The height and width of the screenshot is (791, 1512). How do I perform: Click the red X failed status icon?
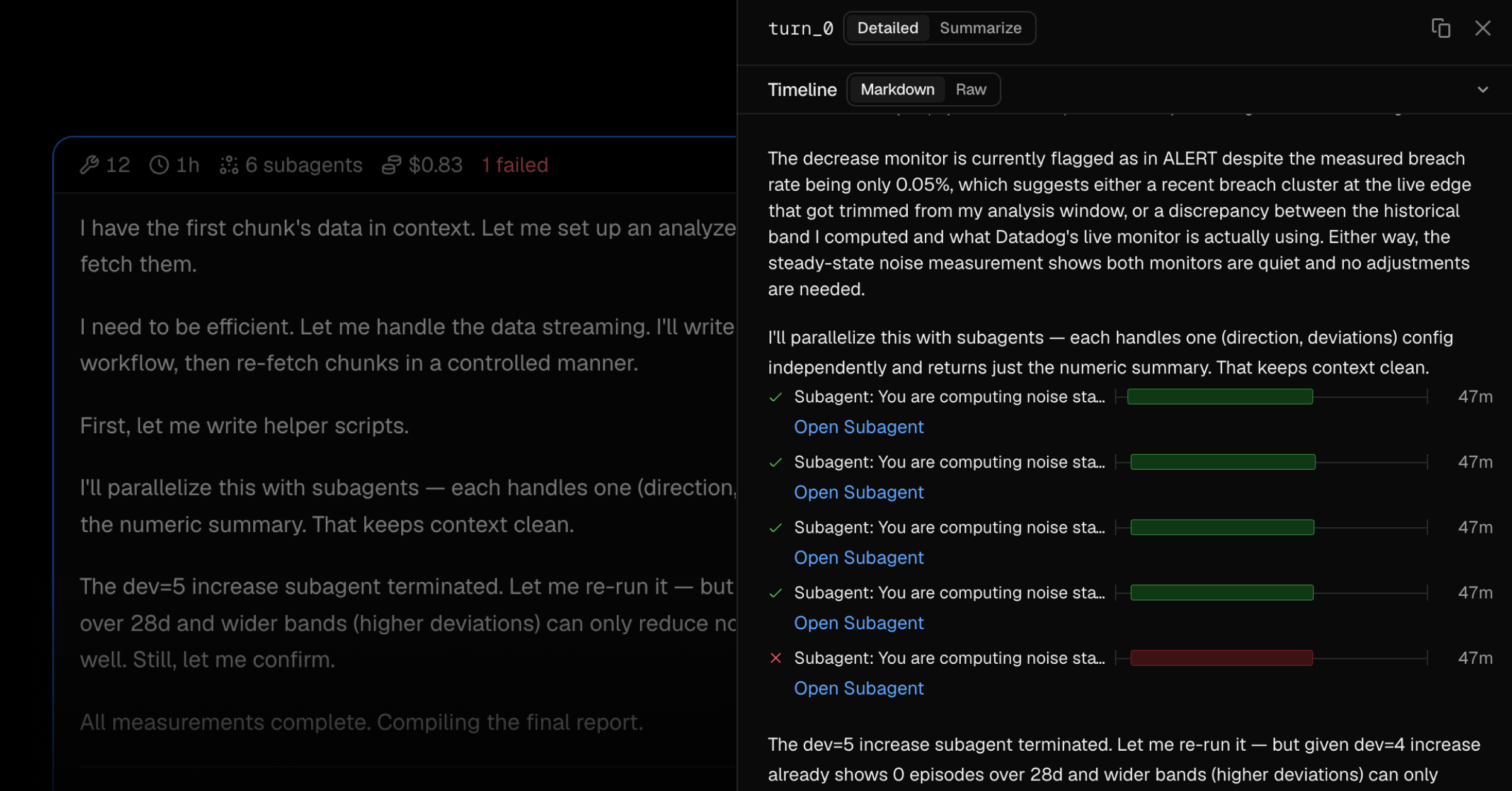(x=776, y=658)
